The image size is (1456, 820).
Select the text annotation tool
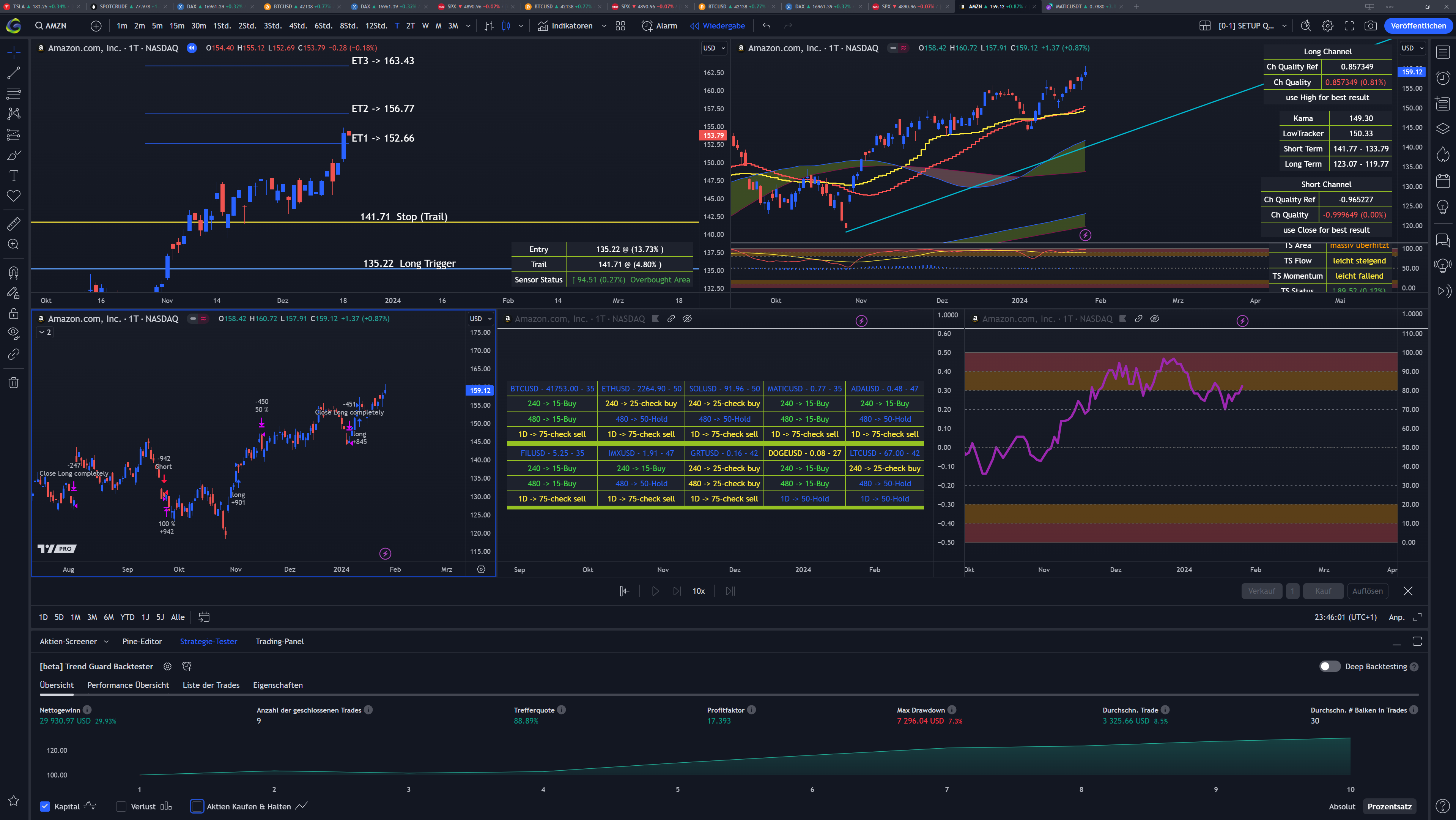(x=14, y=175)
